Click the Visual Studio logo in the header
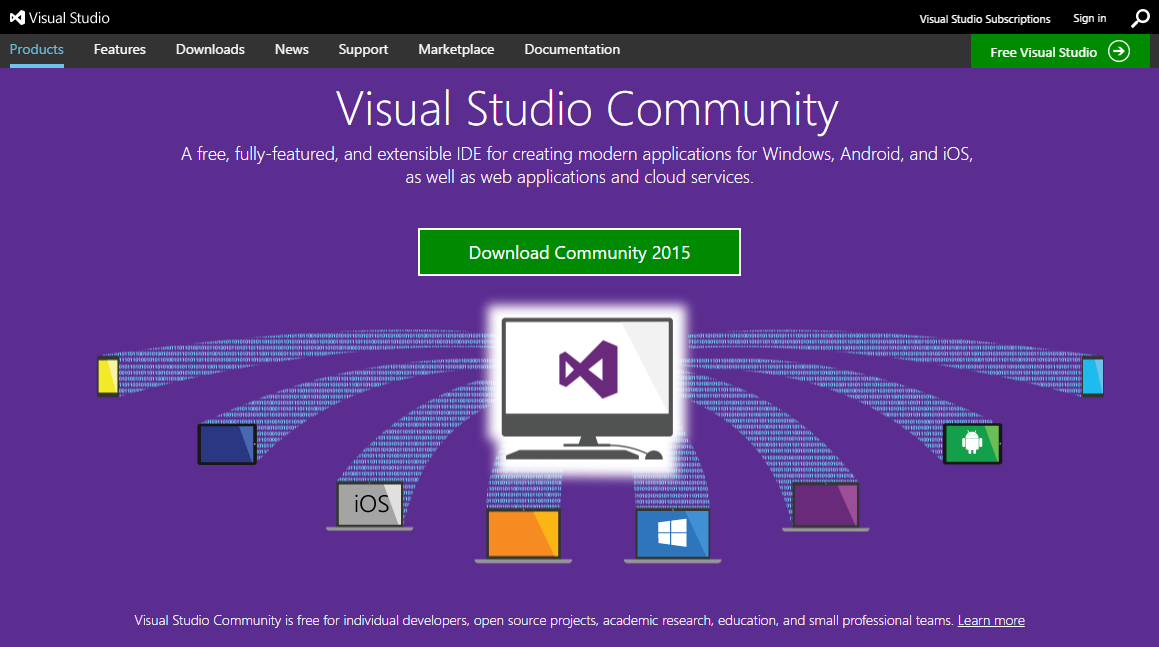The image size is (1159, 647). [59, 18]
